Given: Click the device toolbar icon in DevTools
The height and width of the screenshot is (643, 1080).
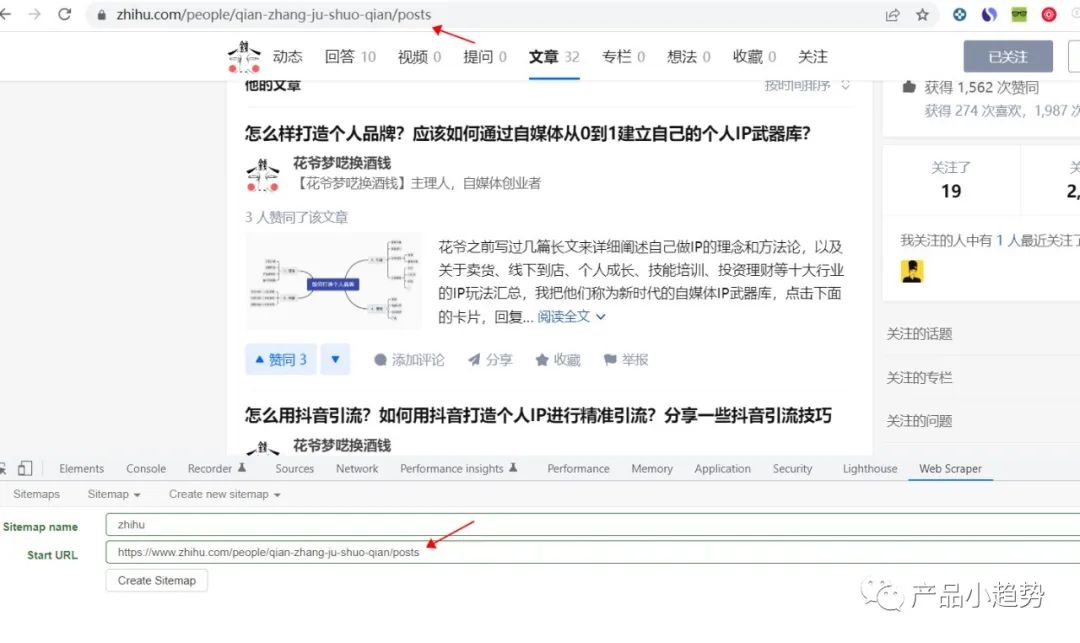Looking at the screenshot, I should click(x=25, y=468).
